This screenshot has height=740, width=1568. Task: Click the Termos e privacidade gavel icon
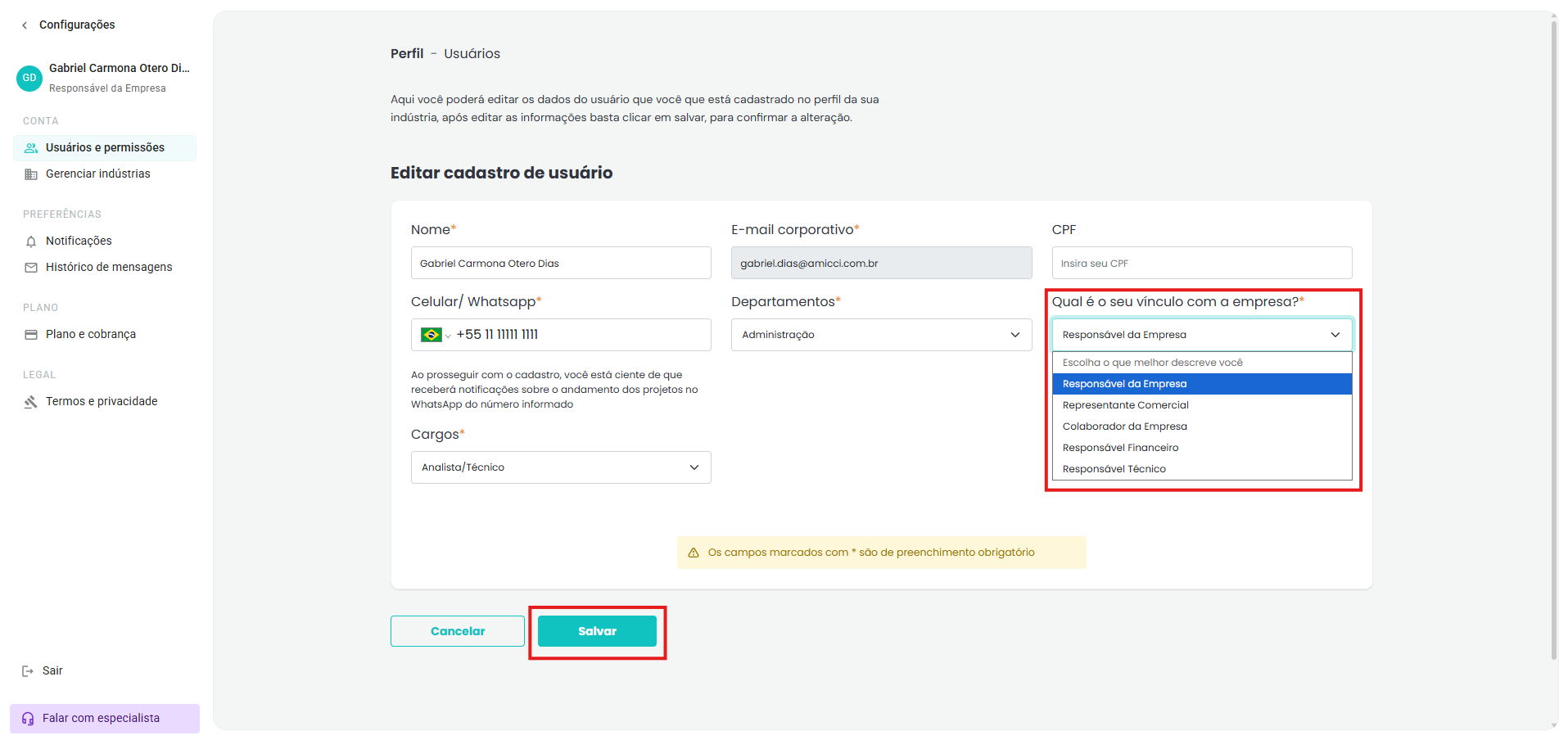point(31,402)
